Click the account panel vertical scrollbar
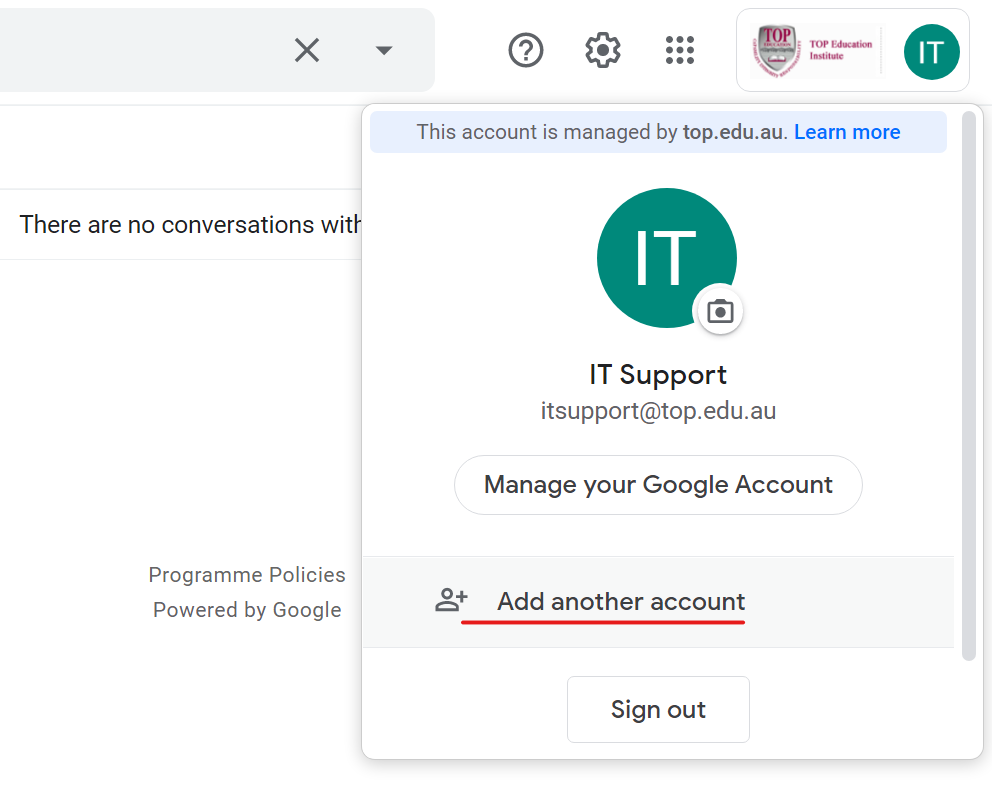 coord(968,386)
